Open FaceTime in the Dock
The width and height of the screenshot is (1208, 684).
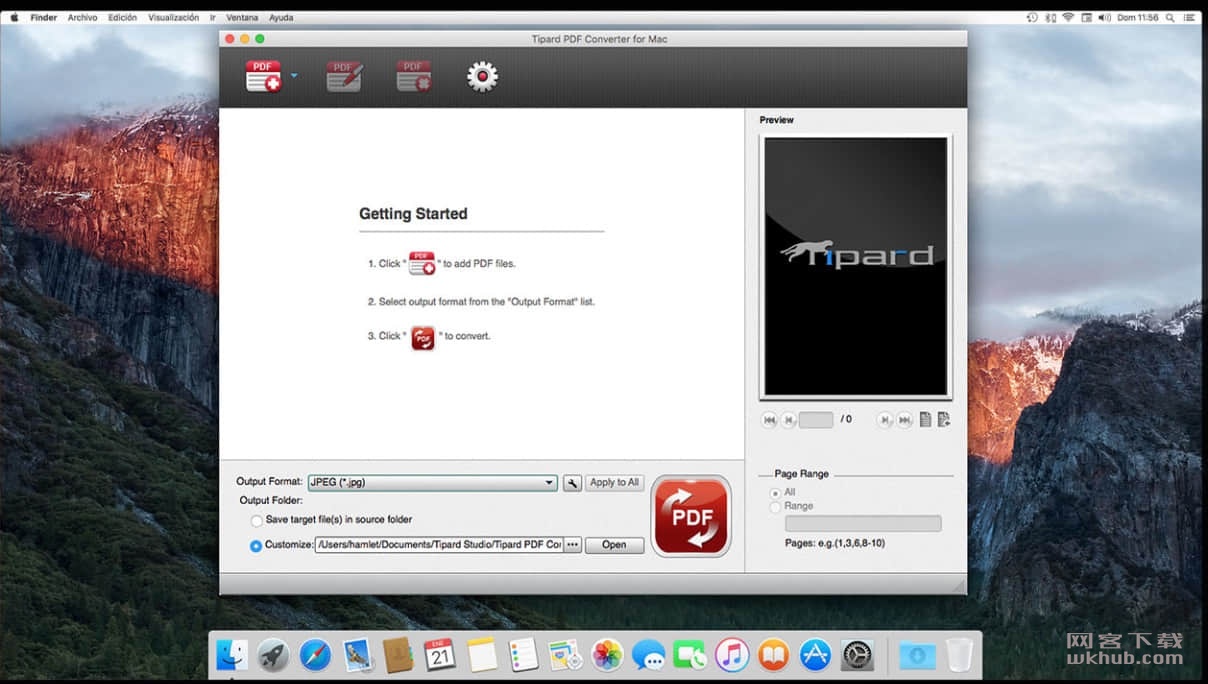pos(690,655)
